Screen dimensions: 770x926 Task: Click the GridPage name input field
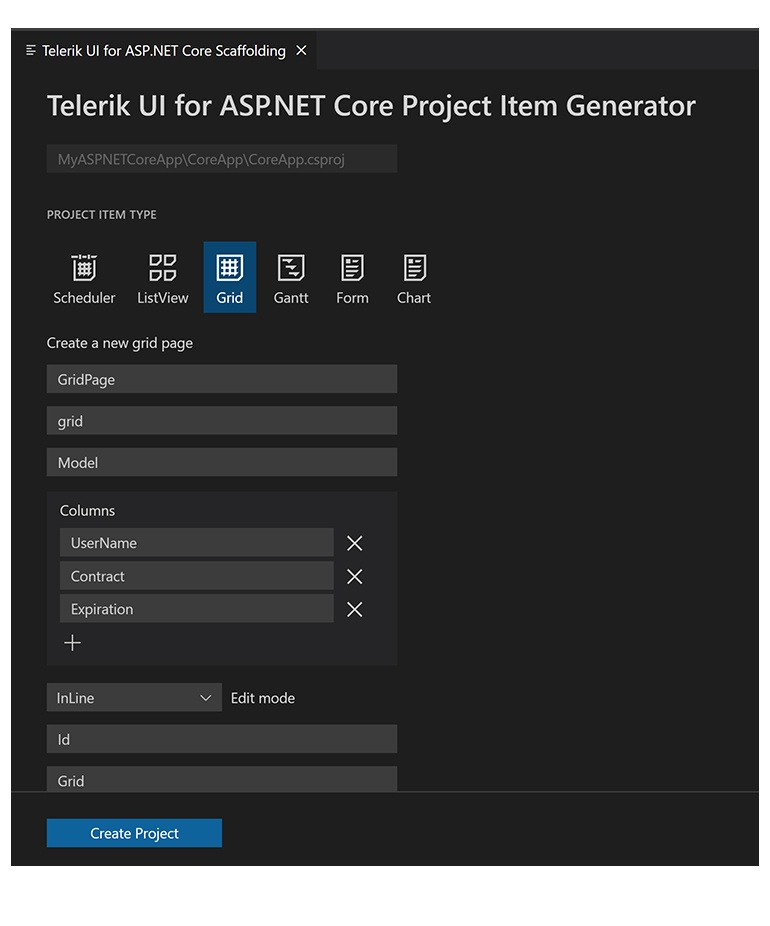[x=221, y=379]
